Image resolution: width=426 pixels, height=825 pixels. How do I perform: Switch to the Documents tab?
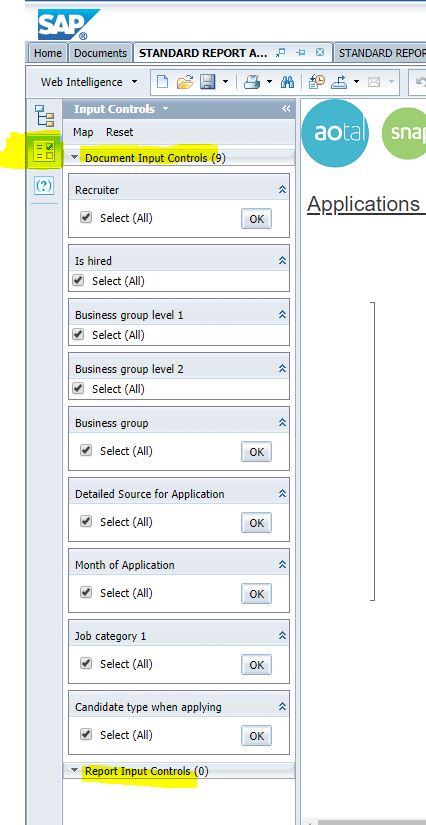[x=100, y=53]
